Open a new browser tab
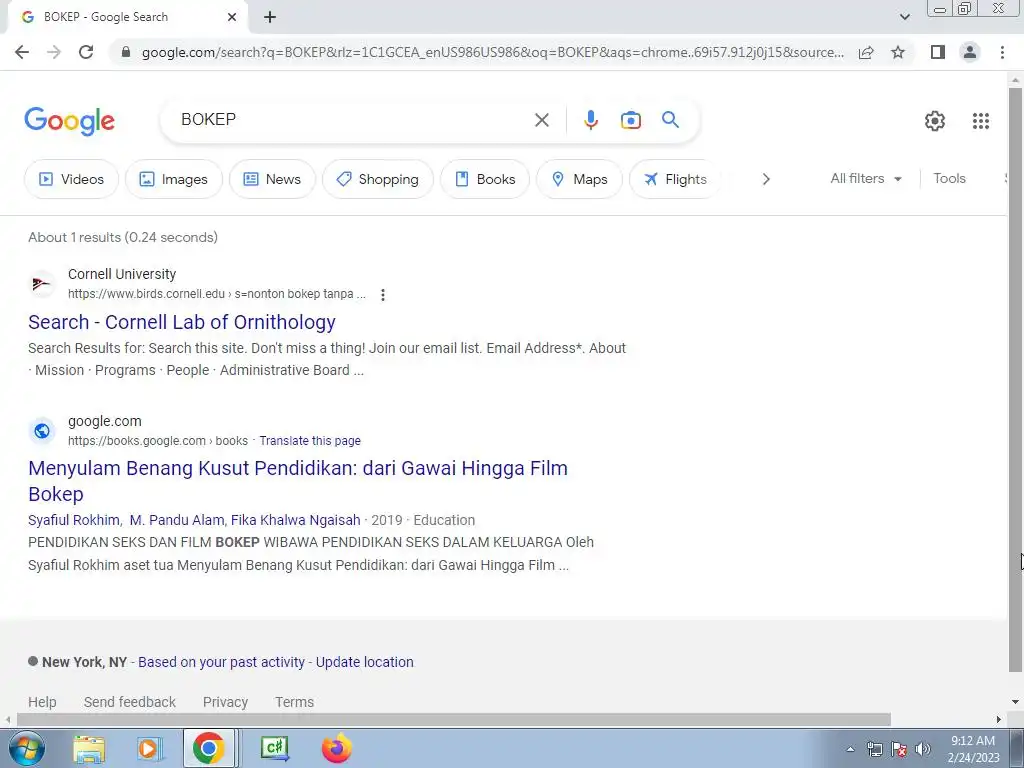 pyautogui.click(x=270, y=18)
